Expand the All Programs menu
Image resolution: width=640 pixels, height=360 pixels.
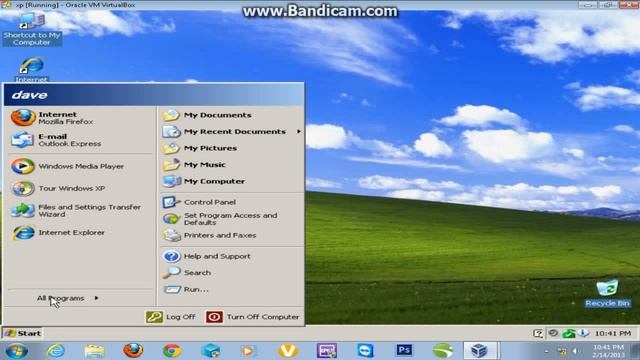click(67, 298)
